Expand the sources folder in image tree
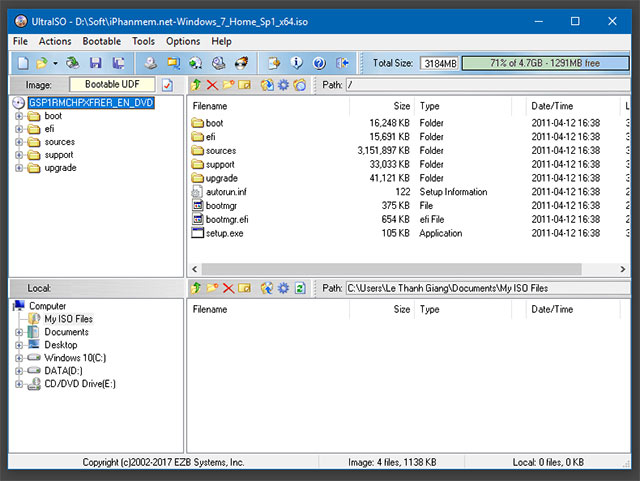Viewport: 640px width, 481px height. [x=19, y=142]
